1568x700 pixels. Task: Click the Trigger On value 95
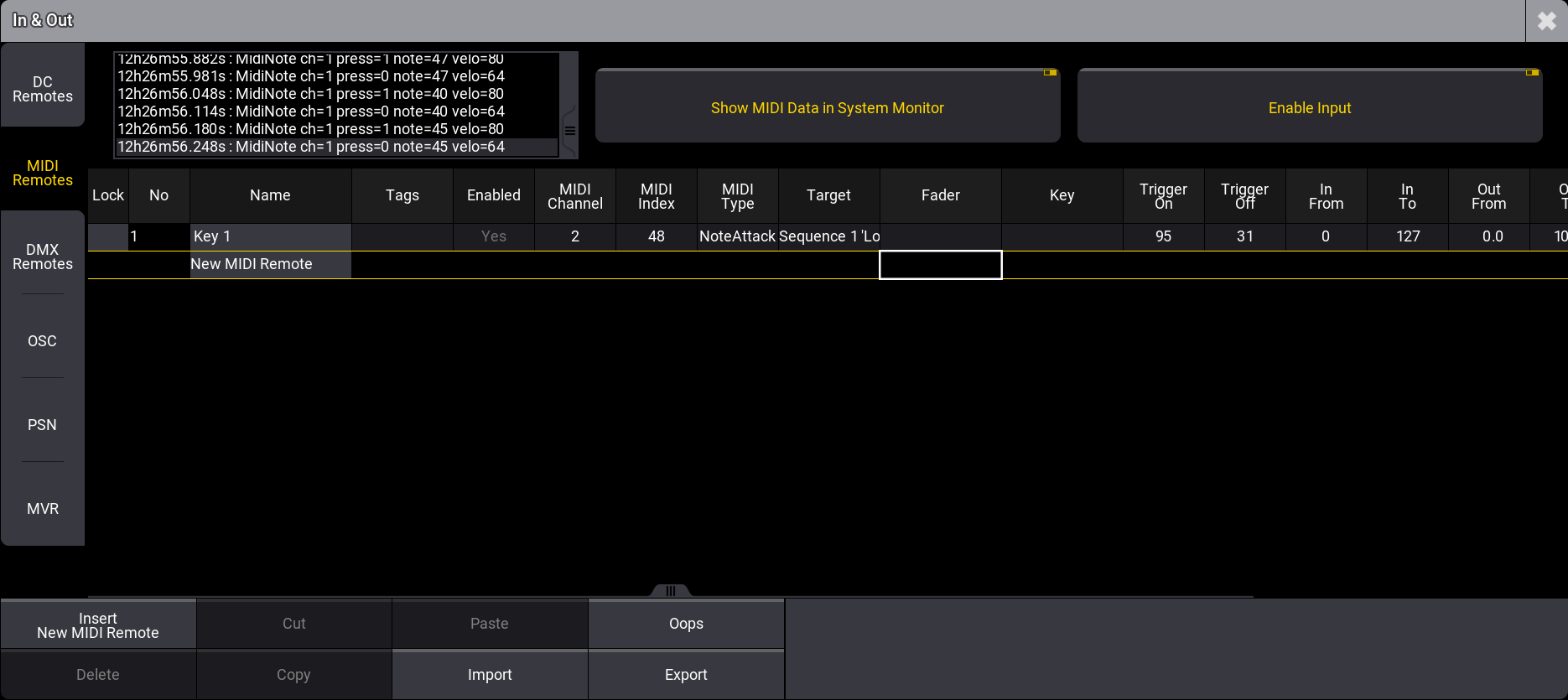pyautogui.click(x=1163, y=236)
